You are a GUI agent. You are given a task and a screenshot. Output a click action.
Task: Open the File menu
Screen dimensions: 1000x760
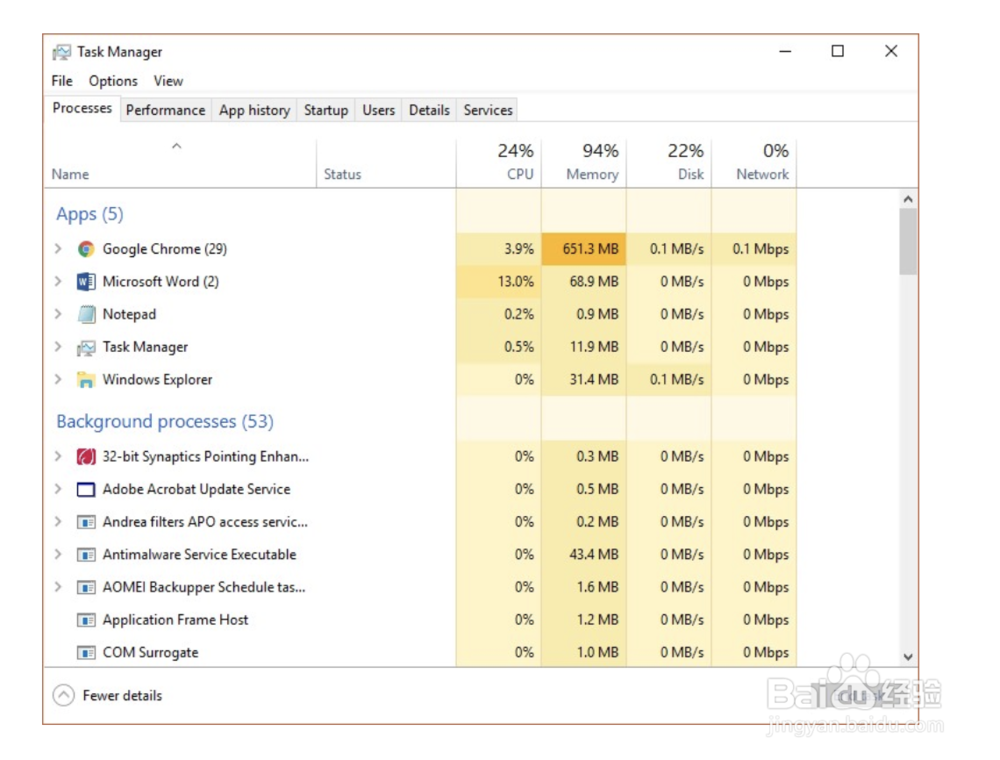62,81
